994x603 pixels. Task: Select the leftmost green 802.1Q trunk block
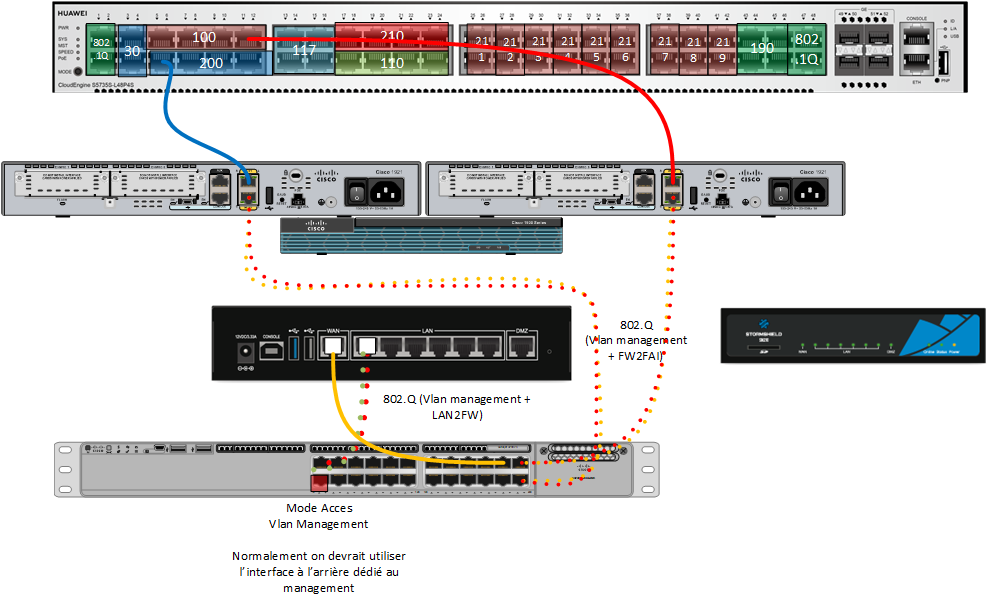[x=101, y=50]
